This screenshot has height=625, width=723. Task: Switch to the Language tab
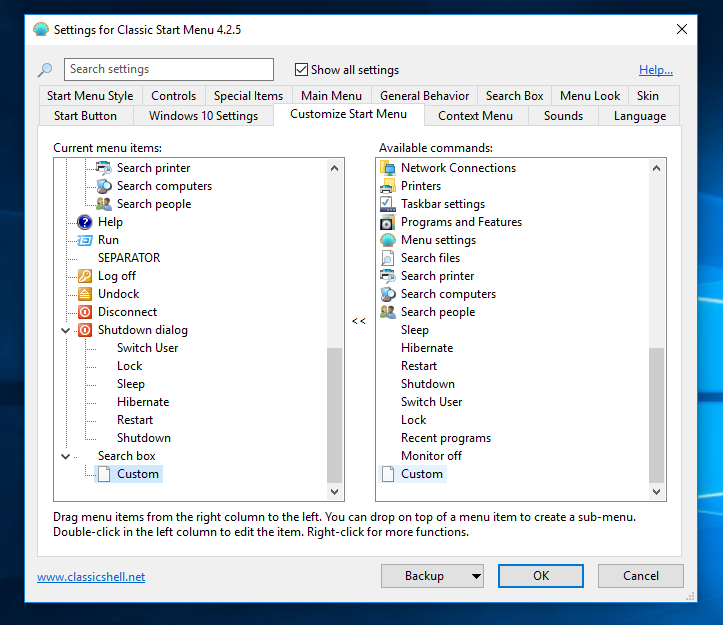coord(640,116)
